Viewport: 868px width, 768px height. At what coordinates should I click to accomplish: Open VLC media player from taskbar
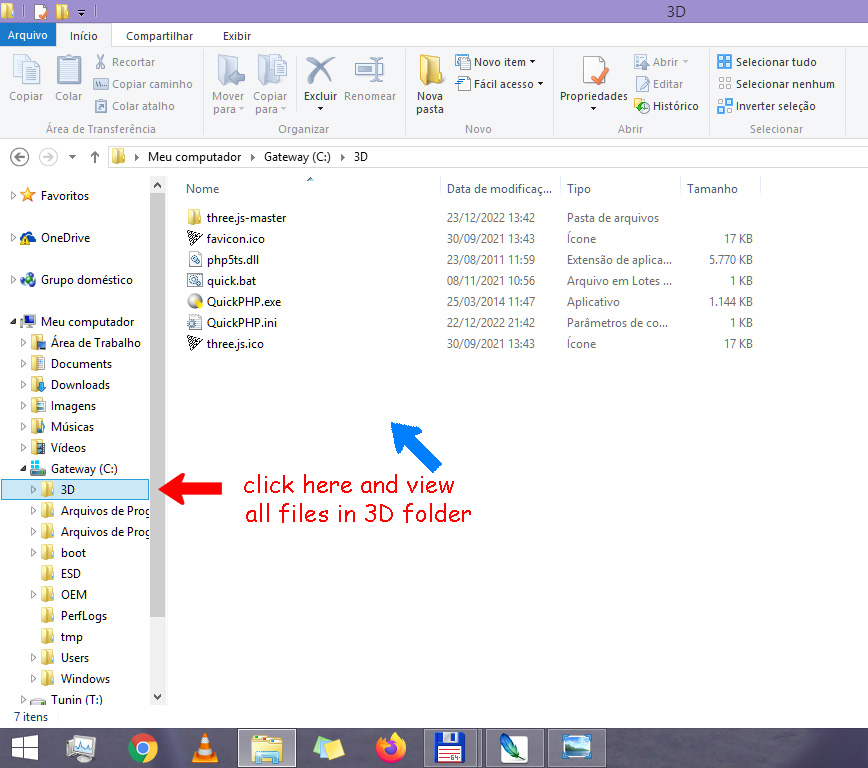click(x=204, y=747)
